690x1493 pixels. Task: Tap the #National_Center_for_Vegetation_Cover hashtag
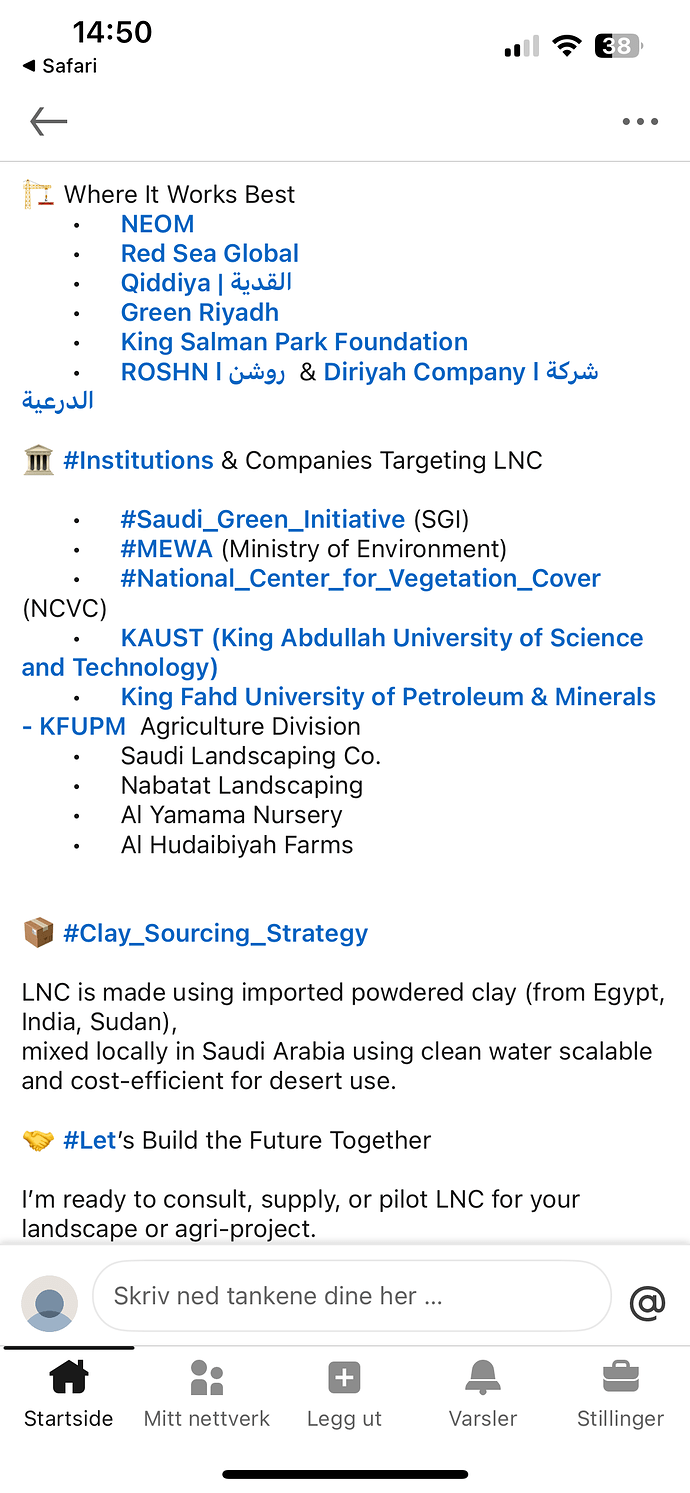361,578
